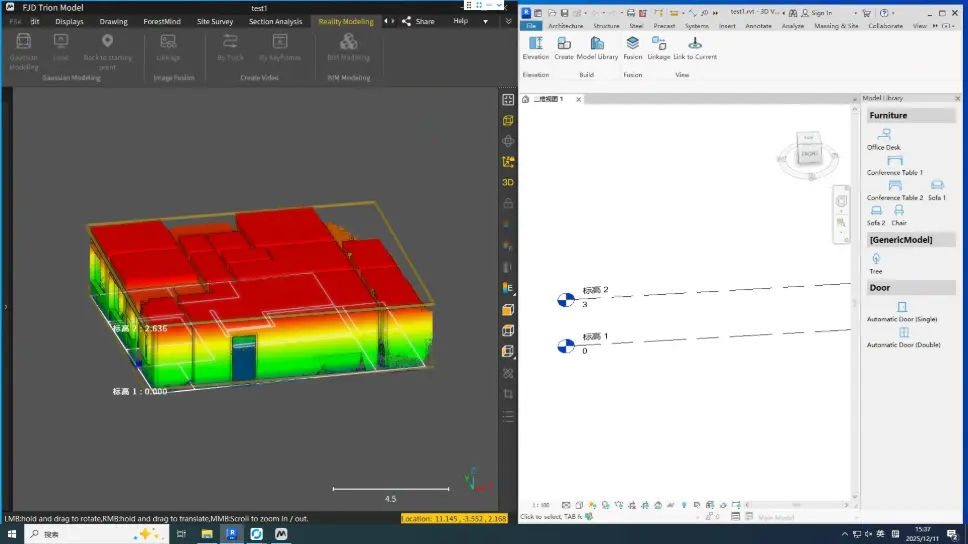The height and width of the screenshot is (544, 968).
Task: Open the Architecture ribbon tab
Action: pos(566,26)
